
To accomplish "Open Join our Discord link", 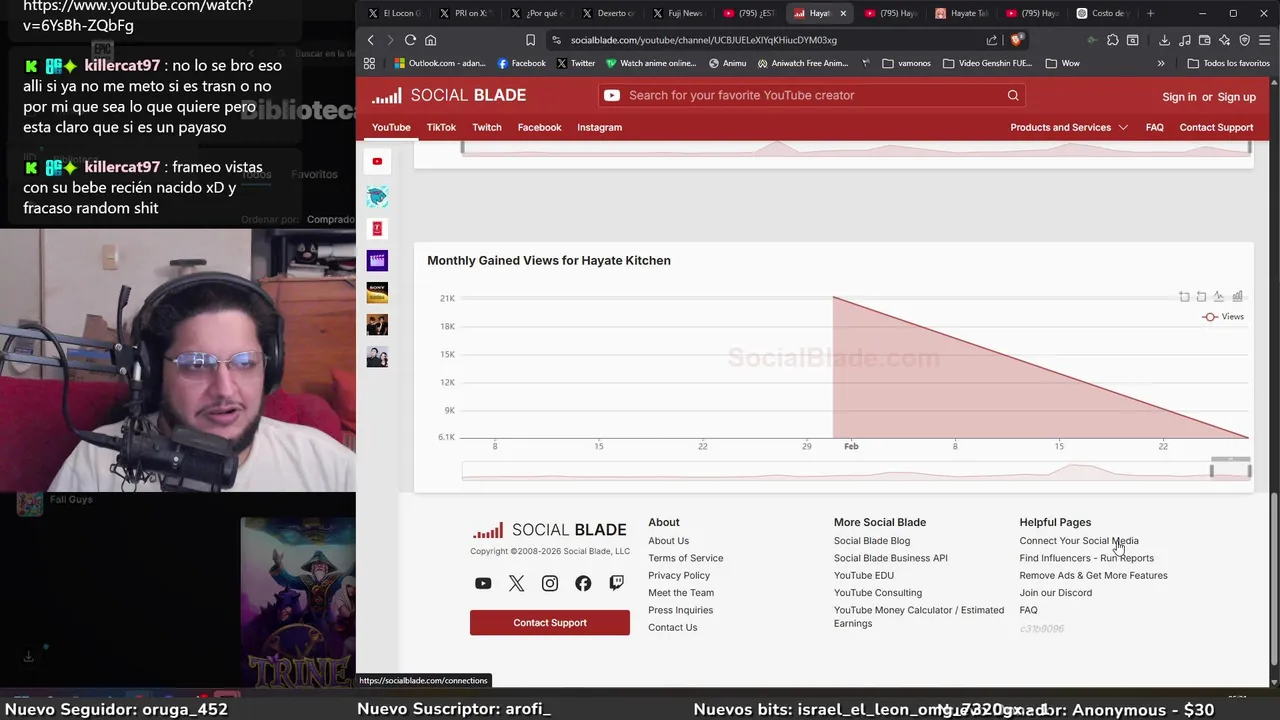I will point(1055,592).
